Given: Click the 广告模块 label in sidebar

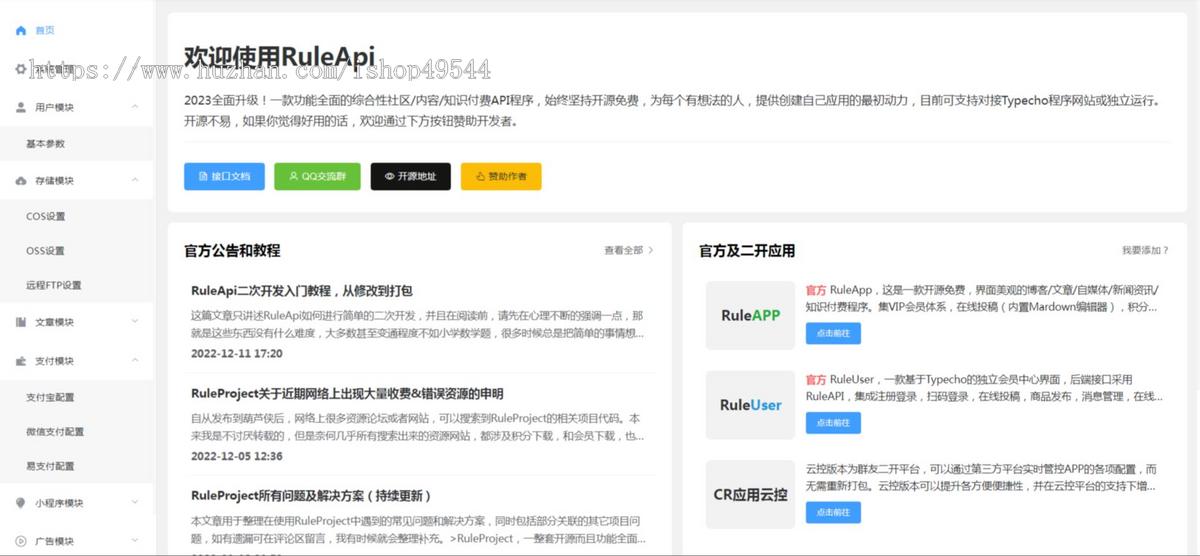Looking at the screenshot, I should [x=54, y=541].
